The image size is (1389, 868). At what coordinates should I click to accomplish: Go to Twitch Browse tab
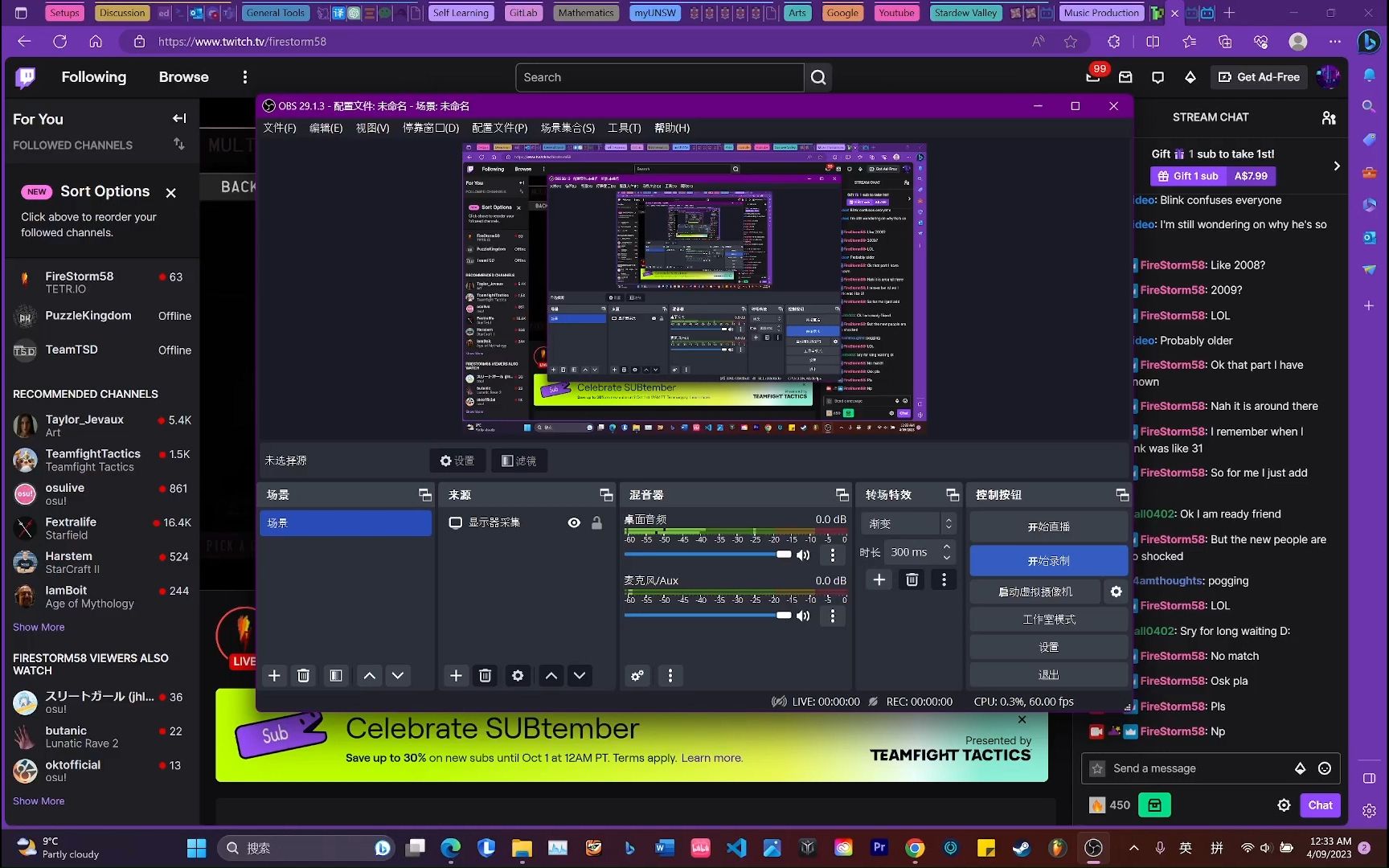point(183,77)
